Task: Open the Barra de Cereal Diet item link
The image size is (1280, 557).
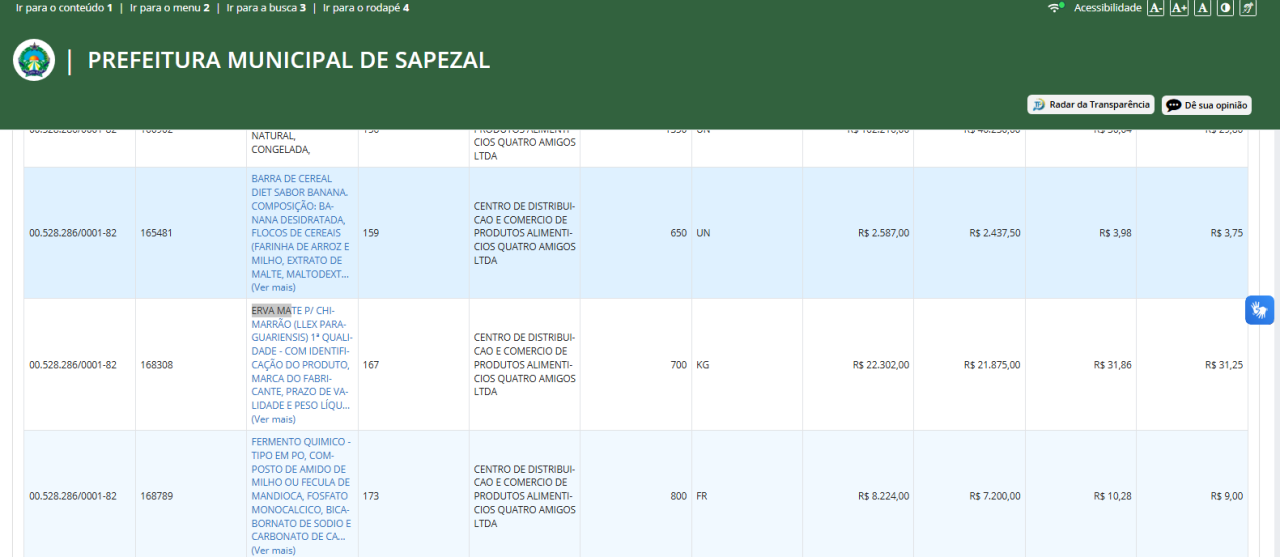Action: coord(301,226)
